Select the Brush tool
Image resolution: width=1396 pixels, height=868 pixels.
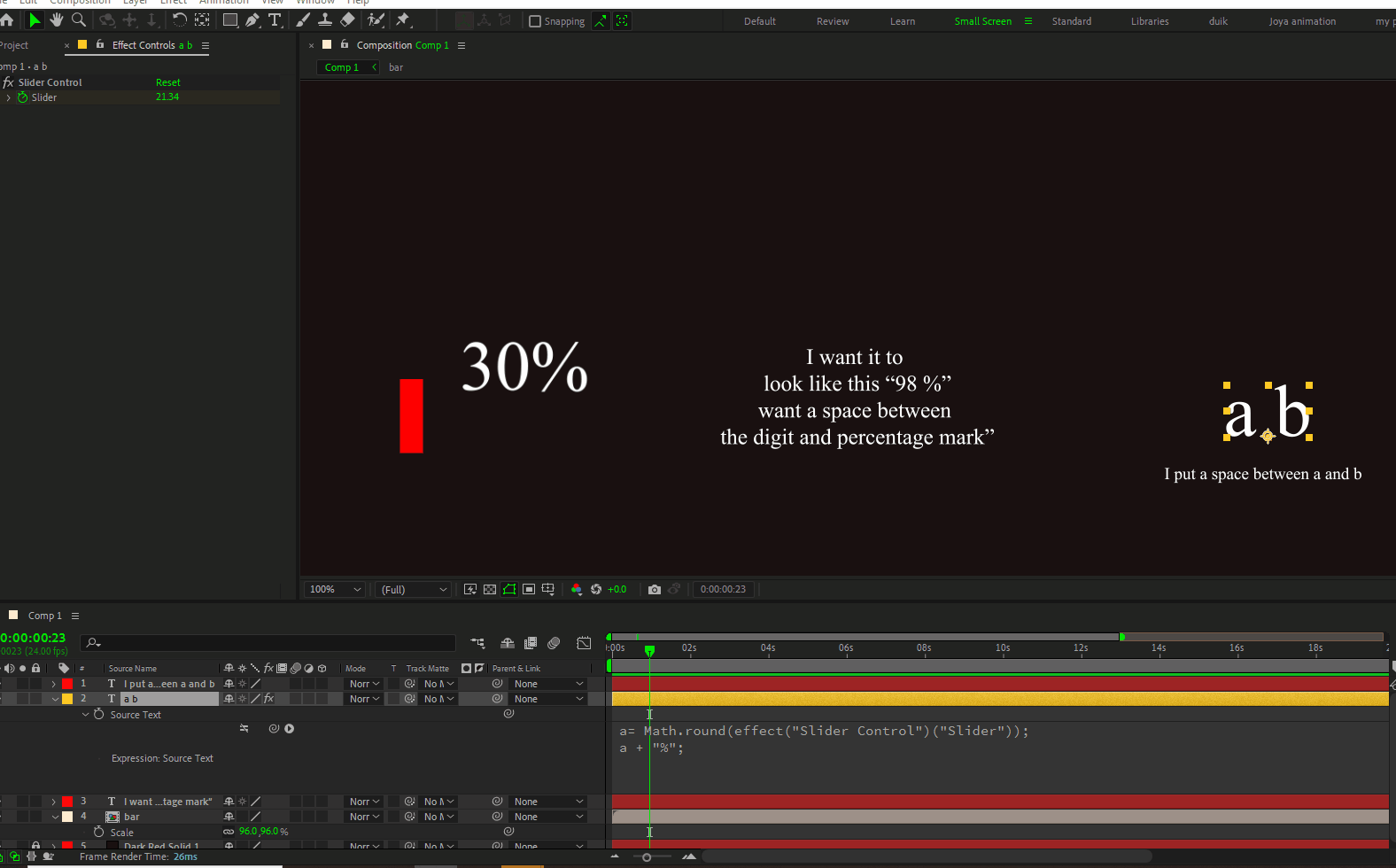tap(303, 19)
